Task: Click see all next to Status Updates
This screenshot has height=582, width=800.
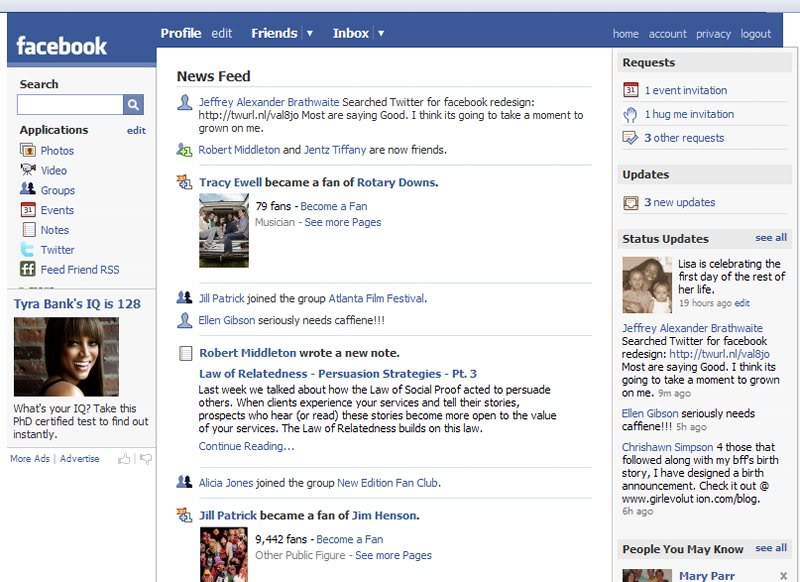Action: point(770,238)
